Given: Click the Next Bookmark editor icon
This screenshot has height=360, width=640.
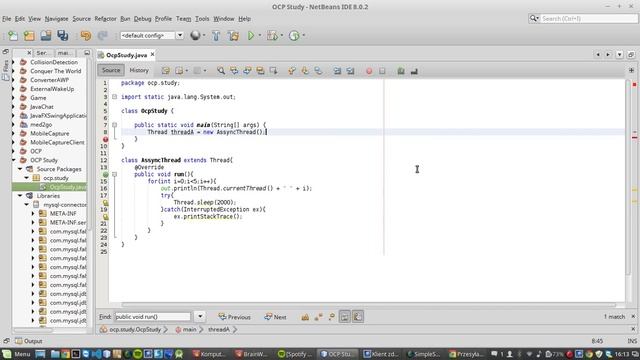Looking at the screenshot, I should pyautogui.click(x=305, y=71).
